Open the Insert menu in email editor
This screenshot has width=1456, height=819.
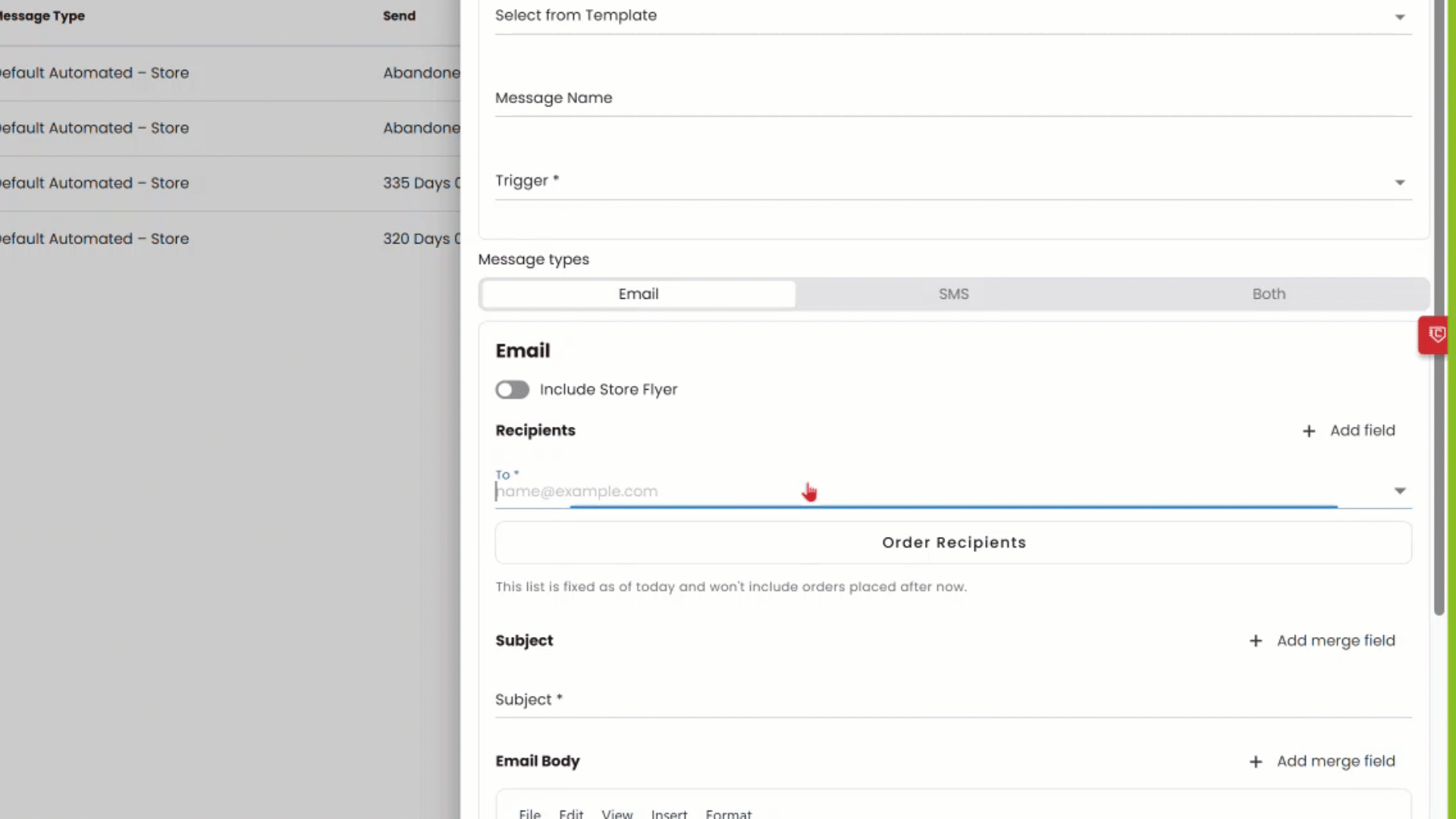coord(669,813)
